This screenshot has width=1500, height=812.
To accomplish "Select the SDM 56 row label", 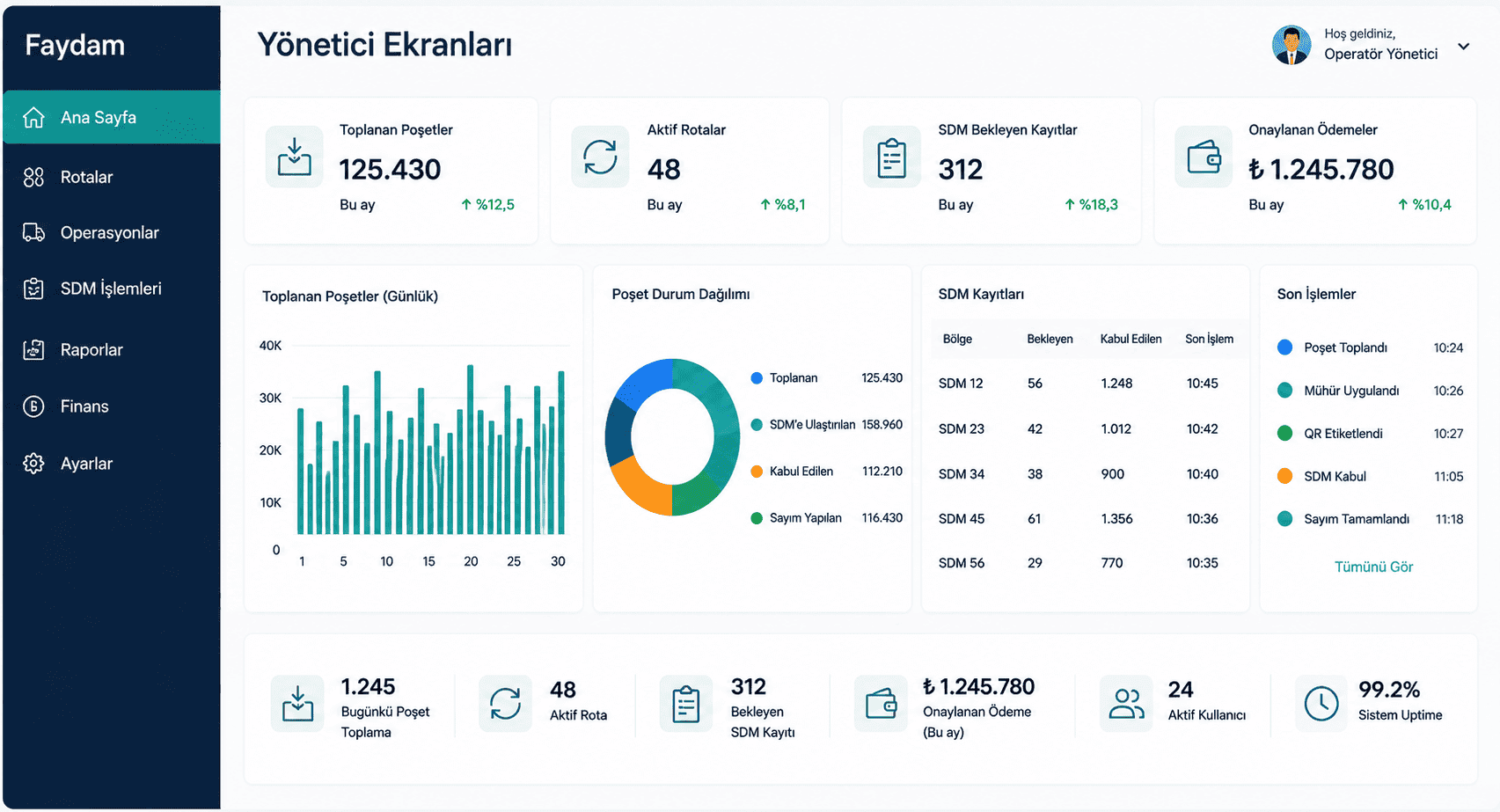I will click(x=962, y=563).
